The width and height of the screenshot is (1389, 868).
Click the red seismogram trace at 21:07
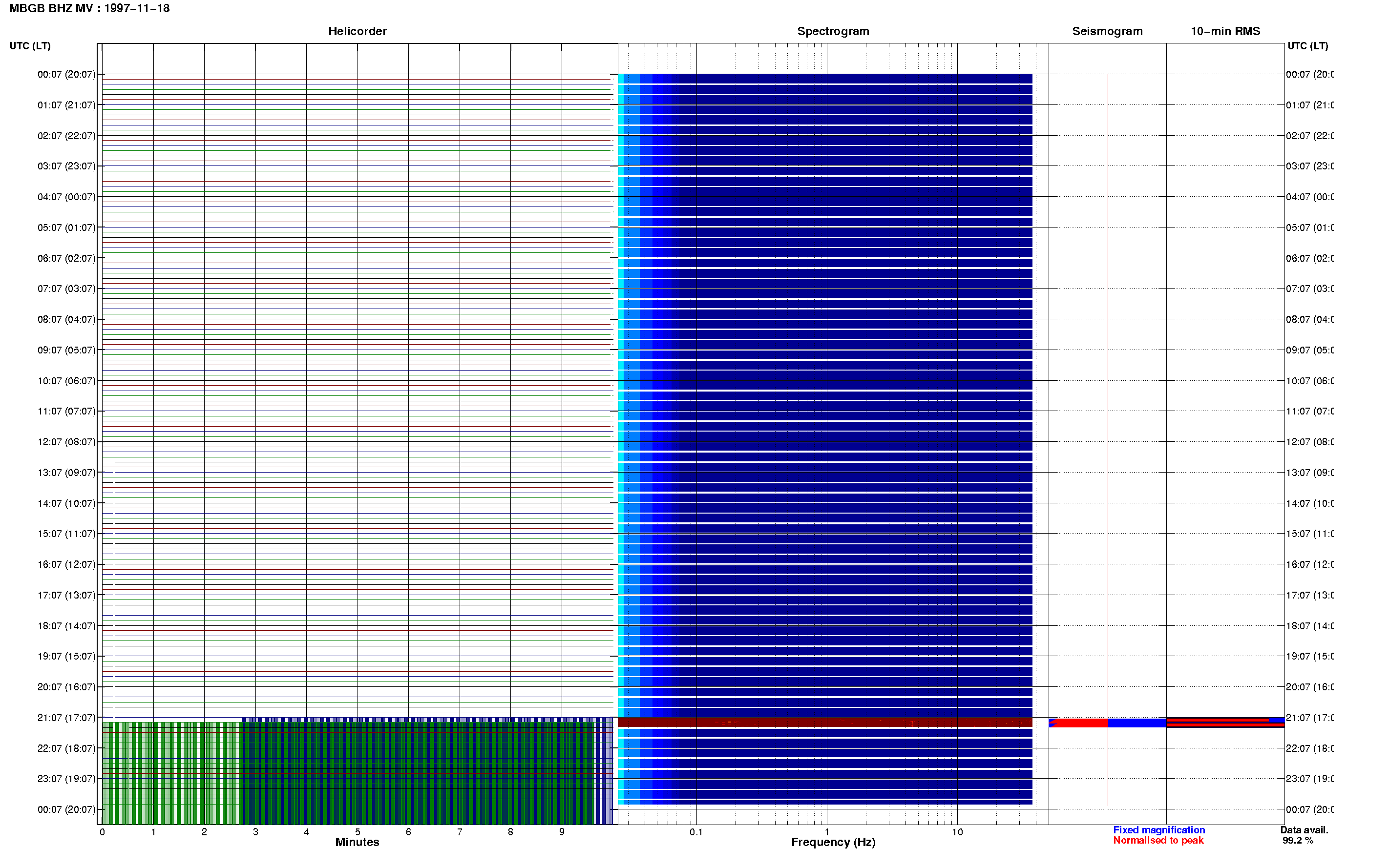(1078, 723)
